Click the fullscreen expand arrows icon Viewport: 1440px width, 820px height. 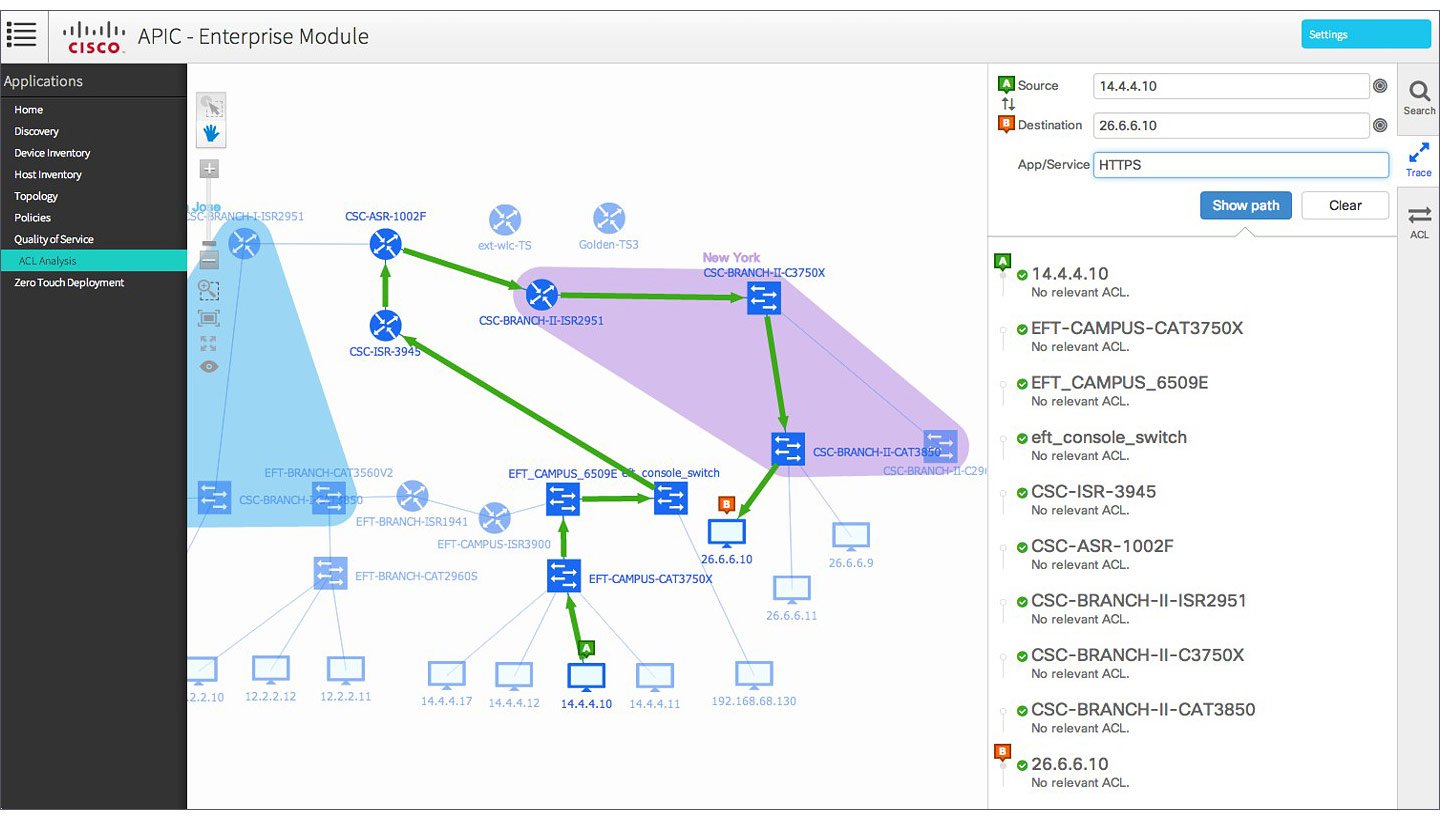(x=209, y=343)
